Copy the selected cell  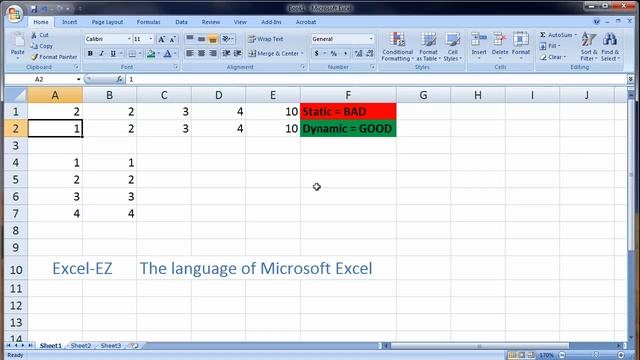41,46
